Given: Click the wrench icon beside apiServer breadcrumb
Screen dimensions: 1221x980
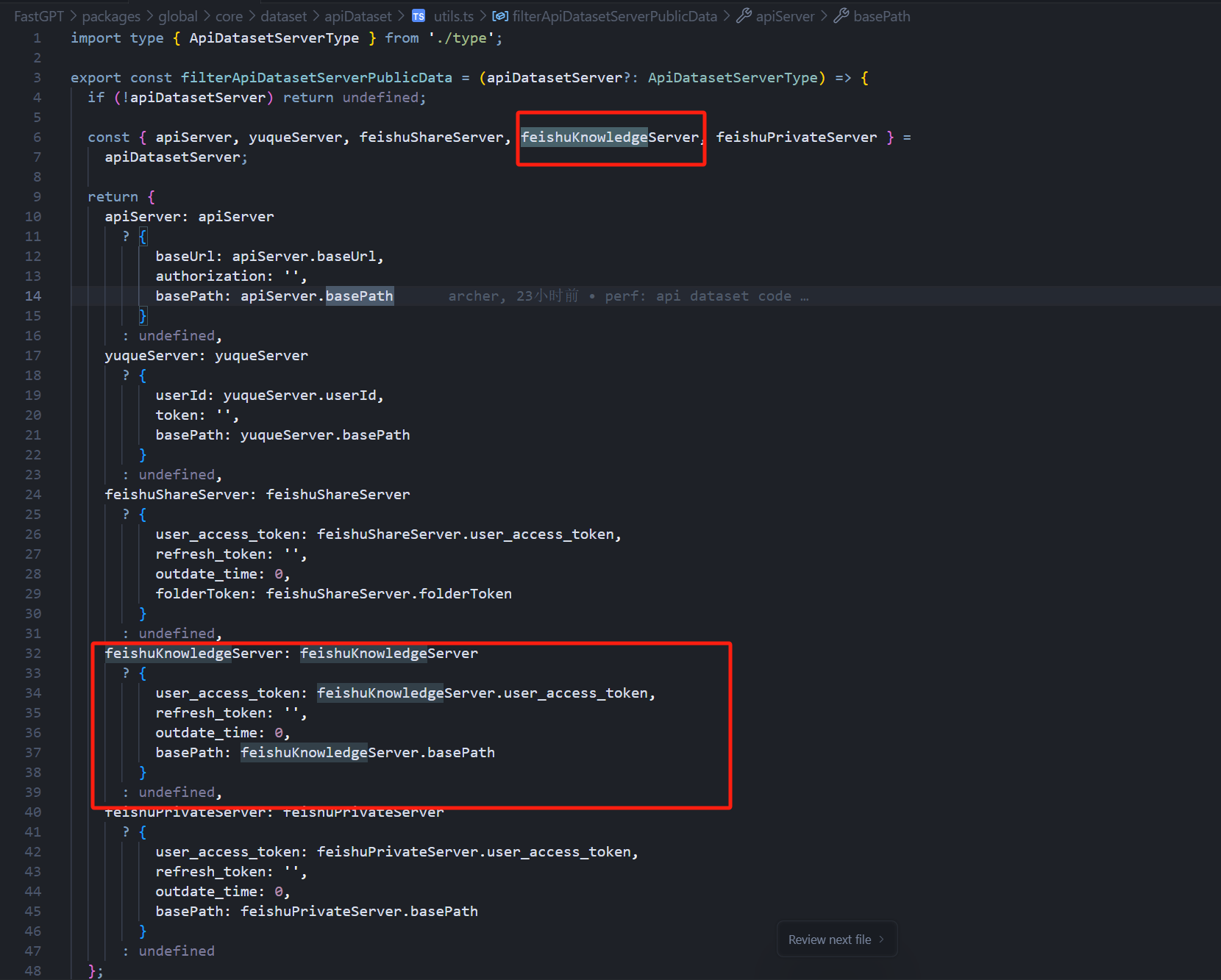Looking at the screenshot, I should (x=744, y=16).
